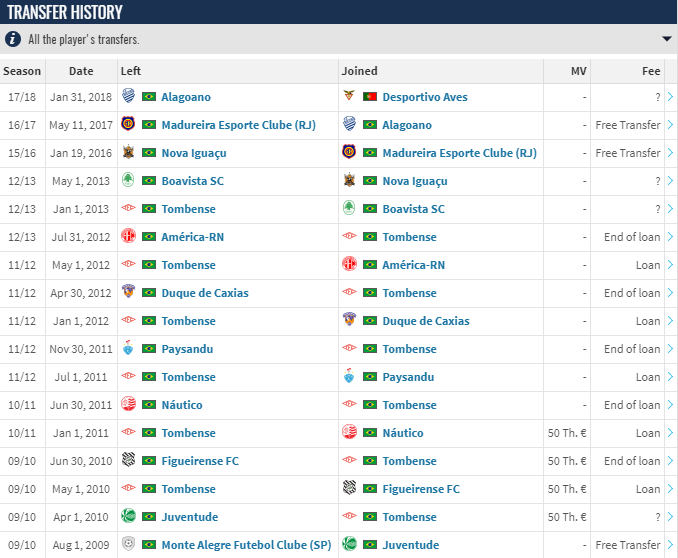Click Náutico crest in Jan 1, 2011 Joined column

349,432
